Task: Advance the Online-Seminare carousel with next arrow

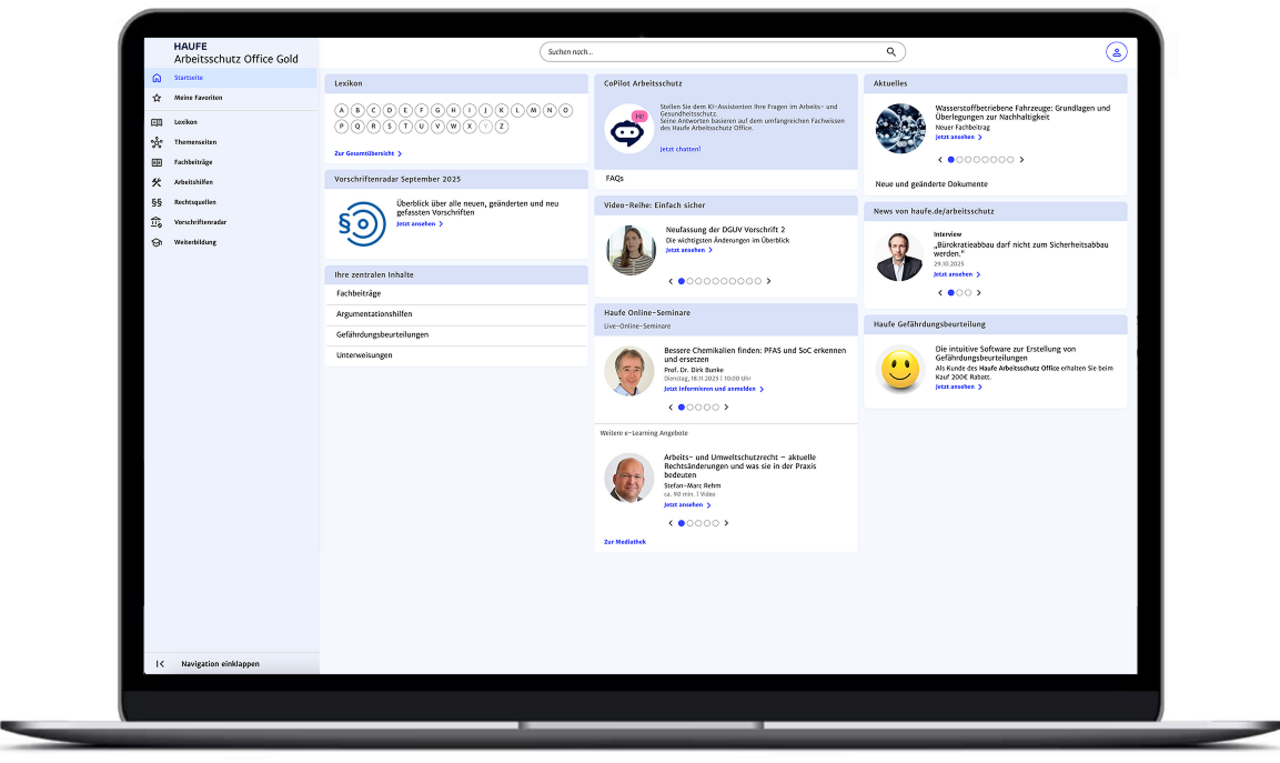Action: 726,407
